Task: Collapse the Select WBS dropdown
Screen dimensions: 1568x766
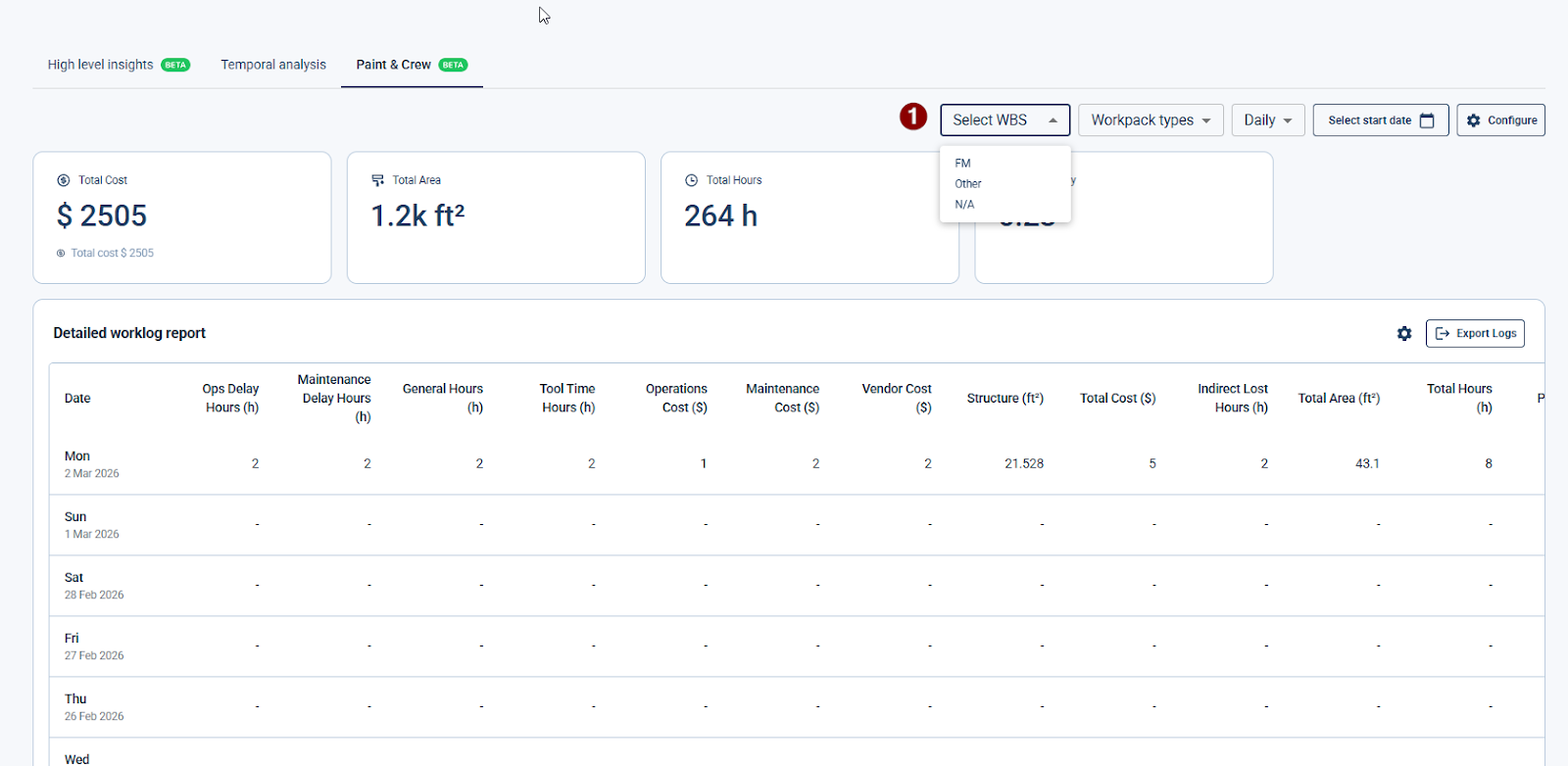Action: click(x=1004, y=120)
